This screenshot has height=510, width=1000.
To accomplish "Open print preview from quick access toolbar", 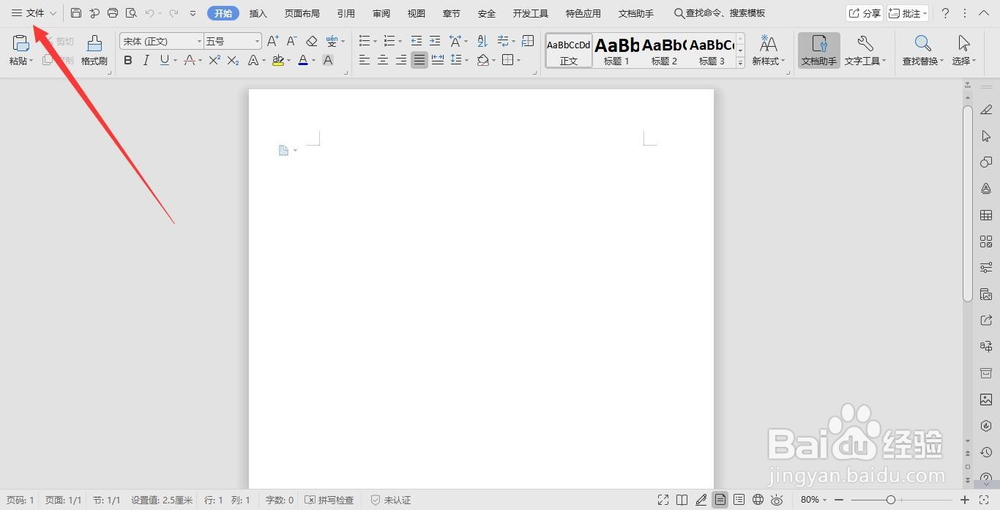I will 131,13.
